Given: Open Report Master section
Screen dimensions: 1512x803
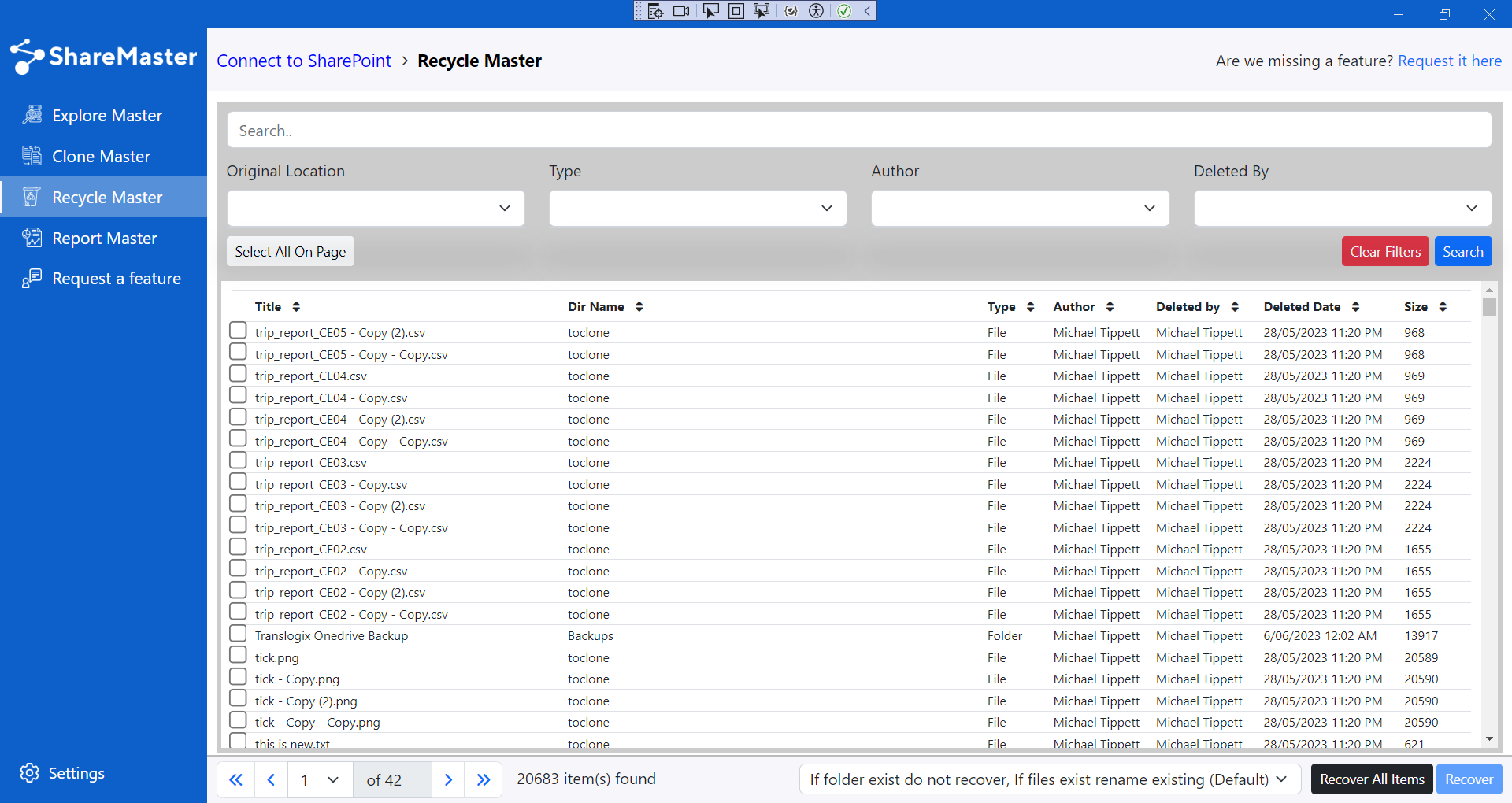Looking at the screenshot, I should click(x=105, y=239).
